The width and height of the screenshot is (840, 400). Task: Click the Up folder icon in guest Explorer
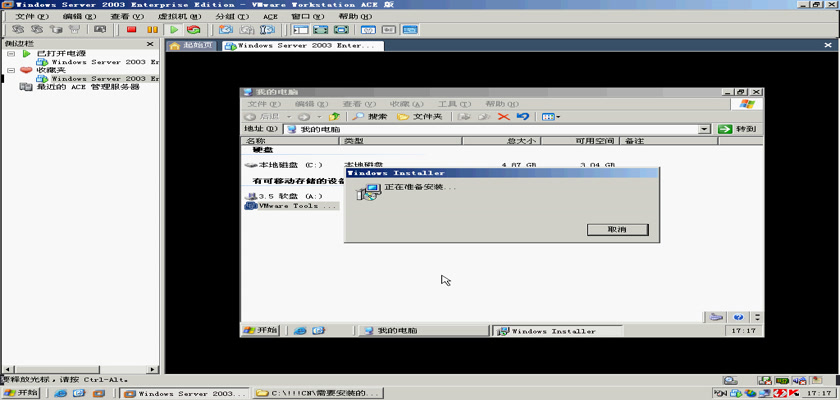tap(334, 116)
